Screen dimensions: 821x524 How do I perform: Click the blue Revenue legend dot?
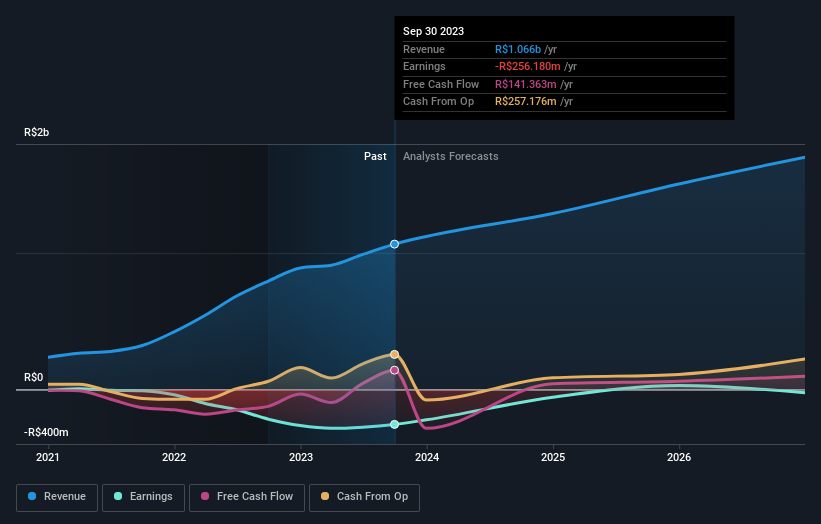pyautogui.click(x=32, y=496)
